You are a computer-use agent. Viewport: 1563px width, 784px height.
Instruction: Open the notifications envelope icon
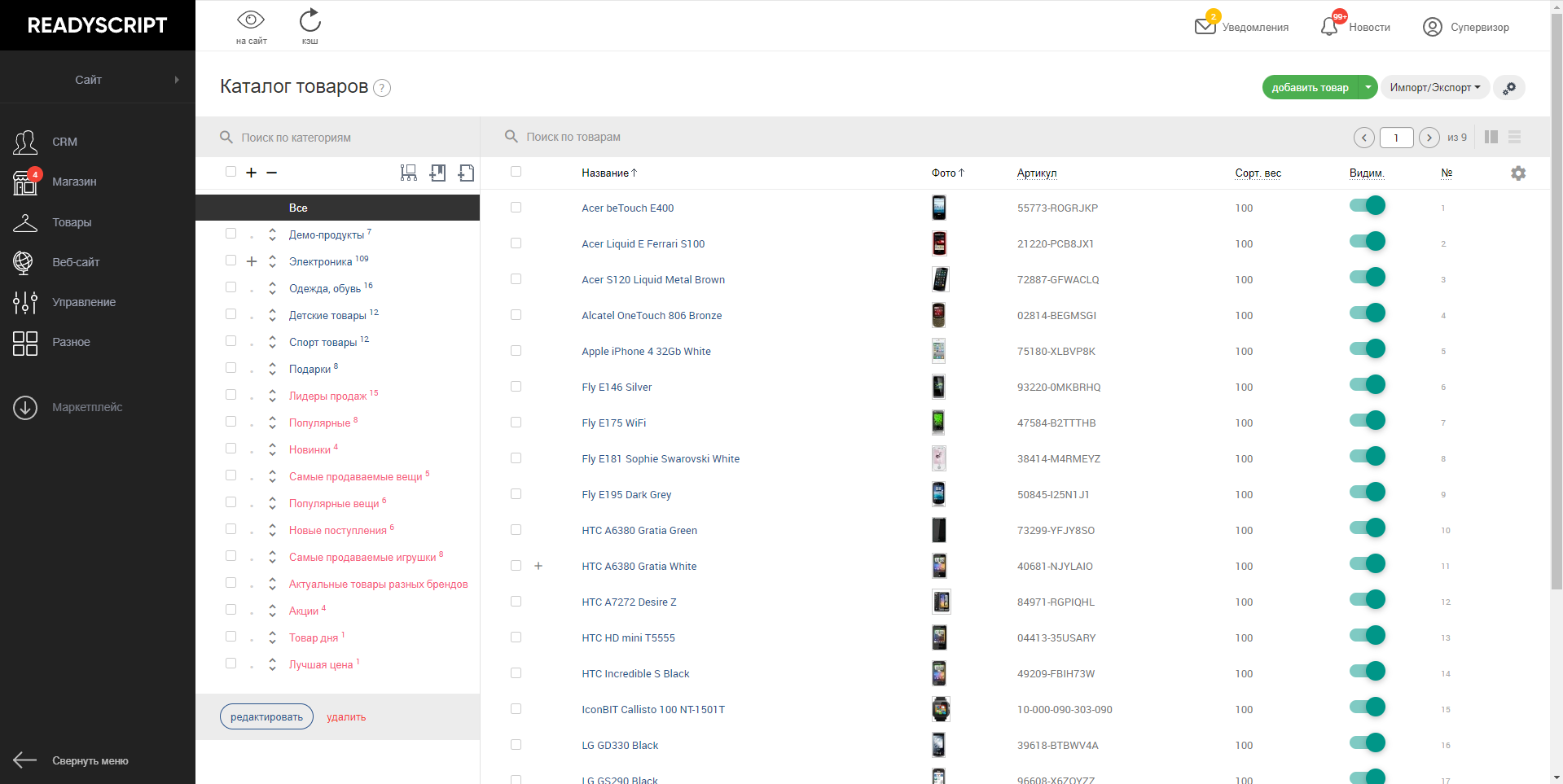click(x=1205, y=25)
